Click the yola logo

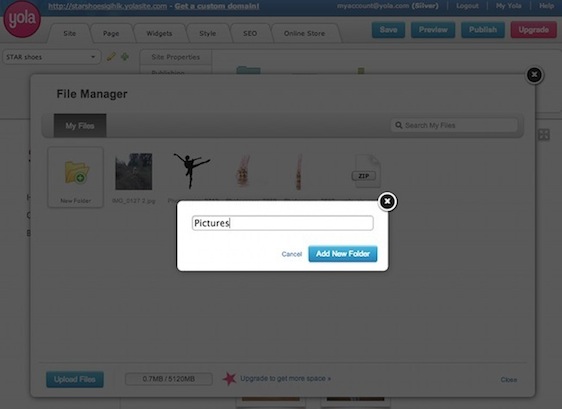click(22, 19)
